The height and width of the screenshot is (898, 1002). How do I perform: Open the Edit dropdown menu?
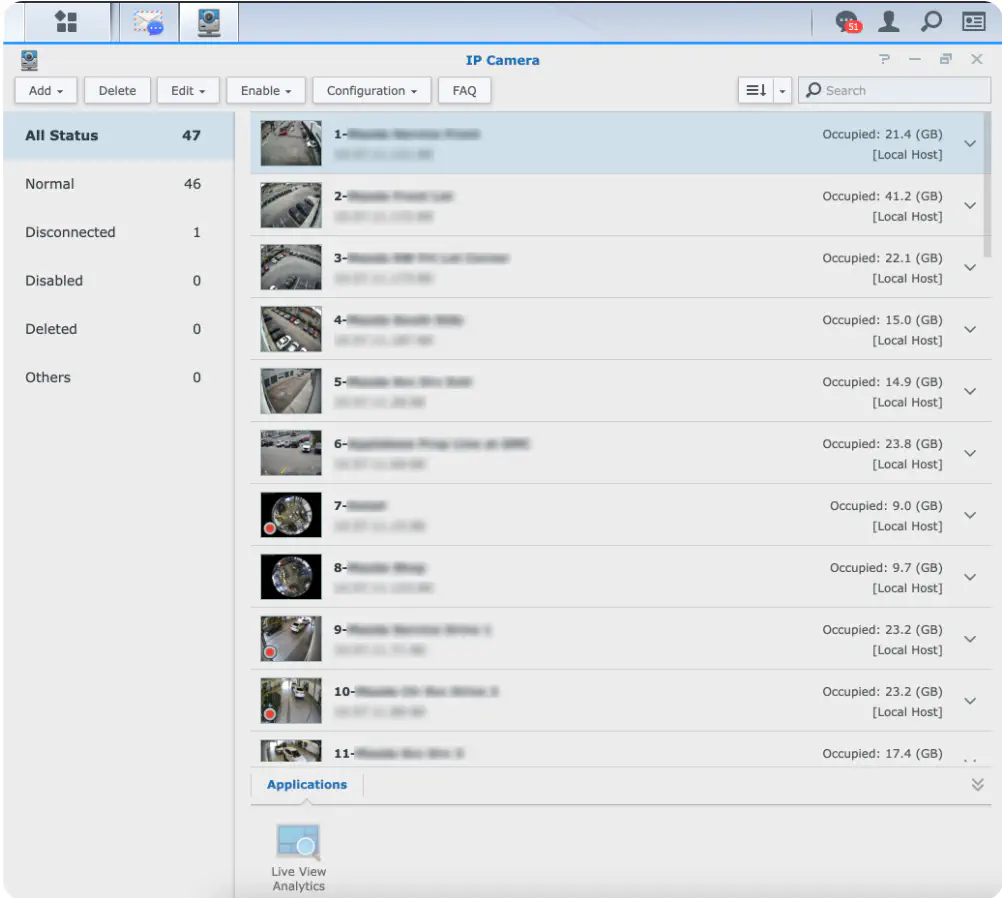coord(188,90)
